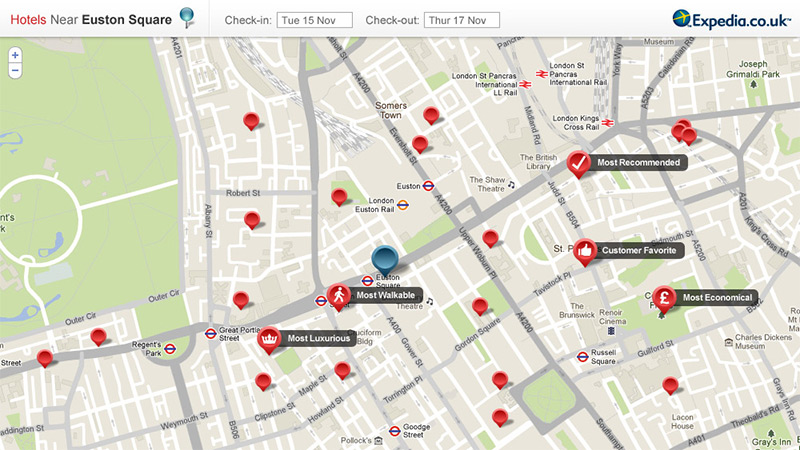Screen dimensions: 800x450
Task: Open the Most Luxurious hotel label
Action: tap(319, 338)
